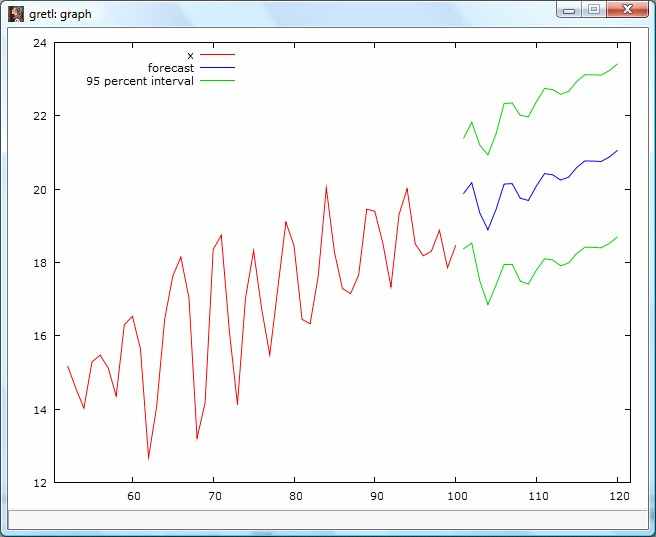This screenshot has height=537, width=656.
Task: Click the gretl app icon in title bar
Action: 16,14
